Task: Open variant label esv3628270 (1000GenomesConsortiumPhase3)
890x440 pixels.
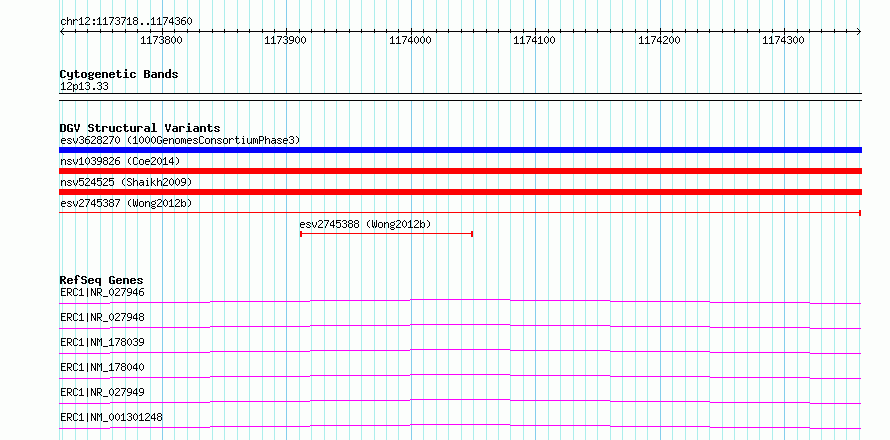Action: 180,140
